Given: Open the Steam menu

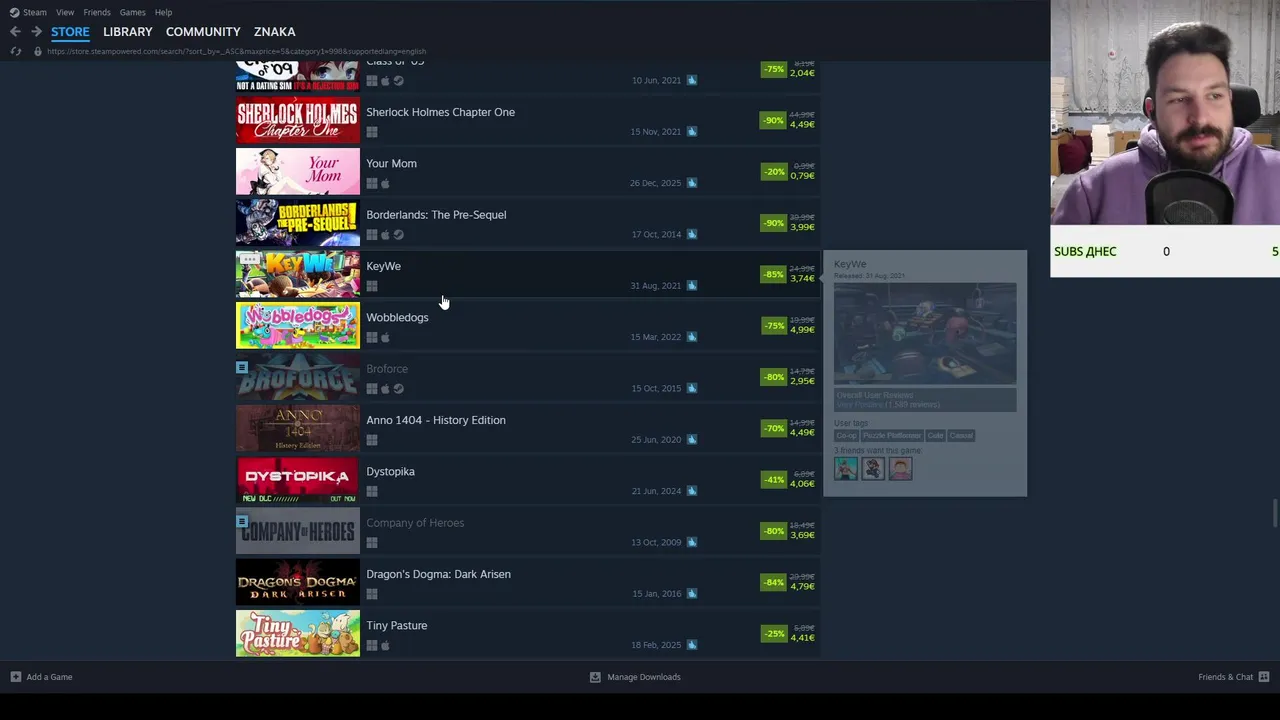Looking at the screenshot, I should [x=35, y=12].
